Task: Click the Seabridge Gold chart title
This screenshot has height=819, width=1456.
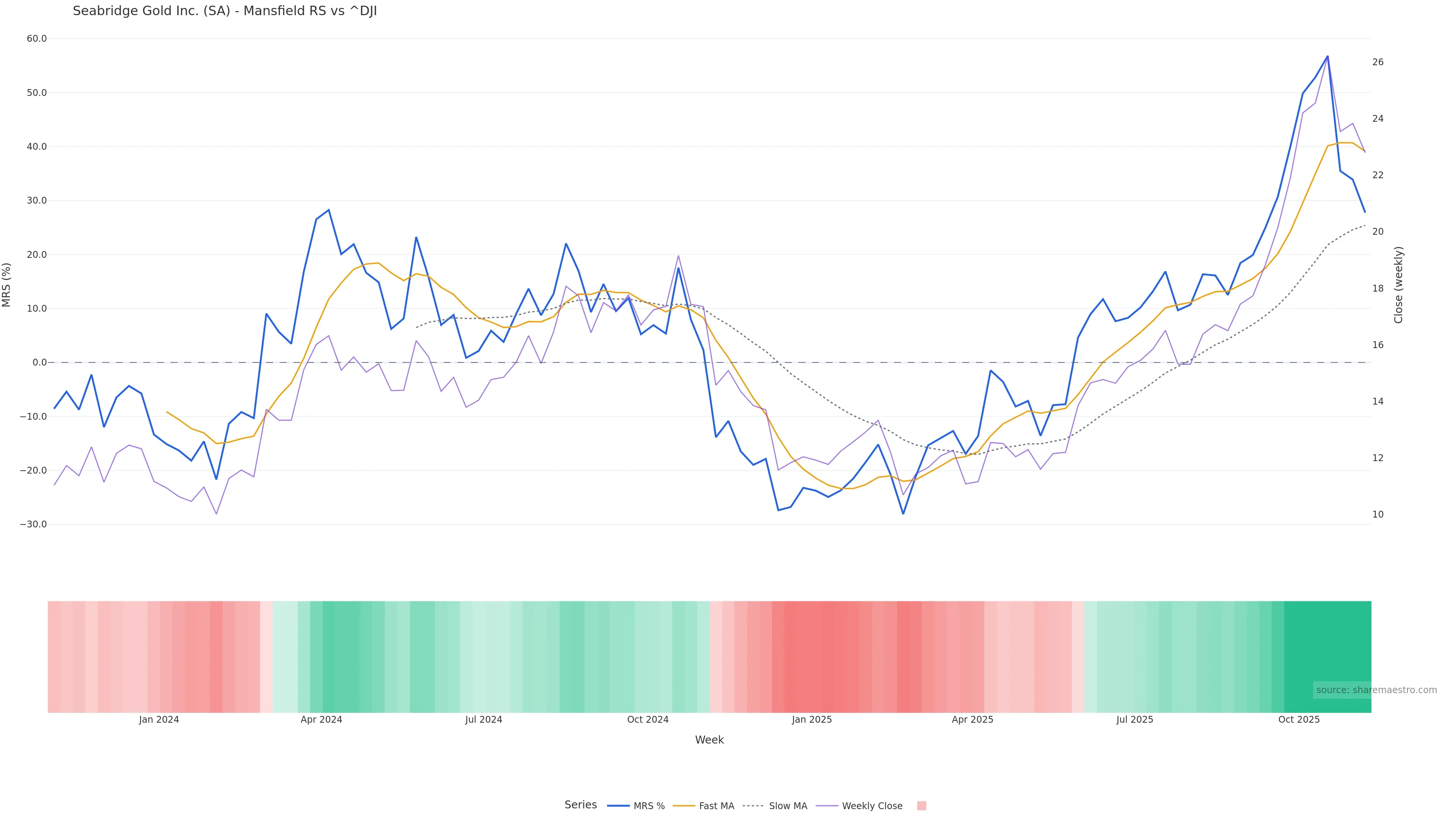Action: pos(224,11)
